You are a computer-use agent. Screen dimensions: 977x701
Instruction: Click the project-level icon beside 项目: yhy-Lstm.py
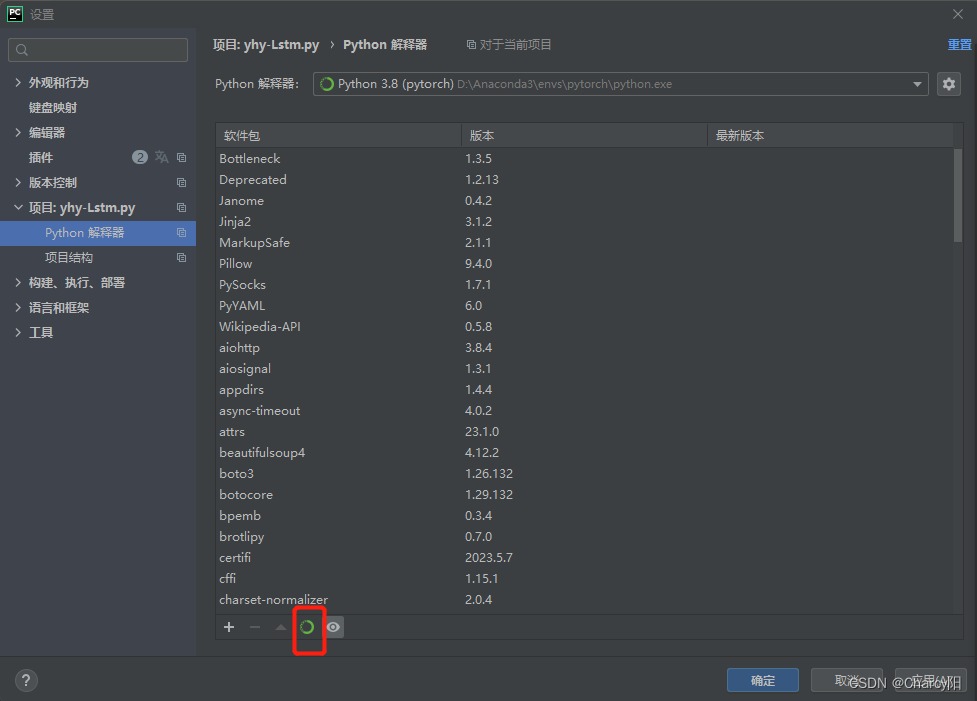181,207
